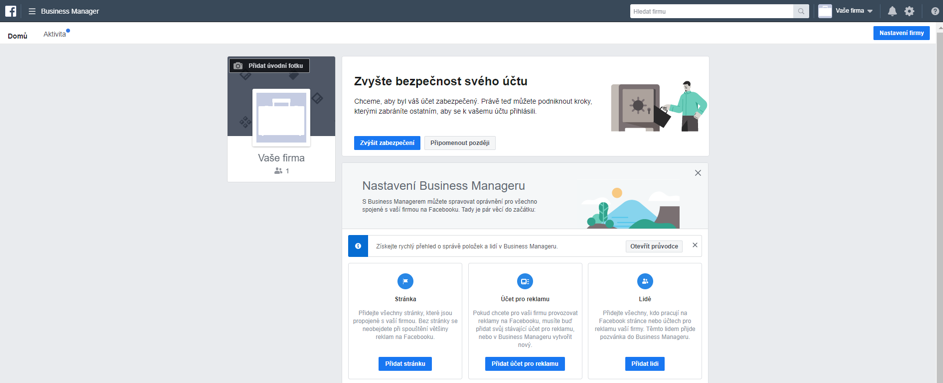The height and width of the screenshot is (383, 943).
Task: Click the Zvyšte bezpečnost svého účtu heading
Action: click(441, 81)
